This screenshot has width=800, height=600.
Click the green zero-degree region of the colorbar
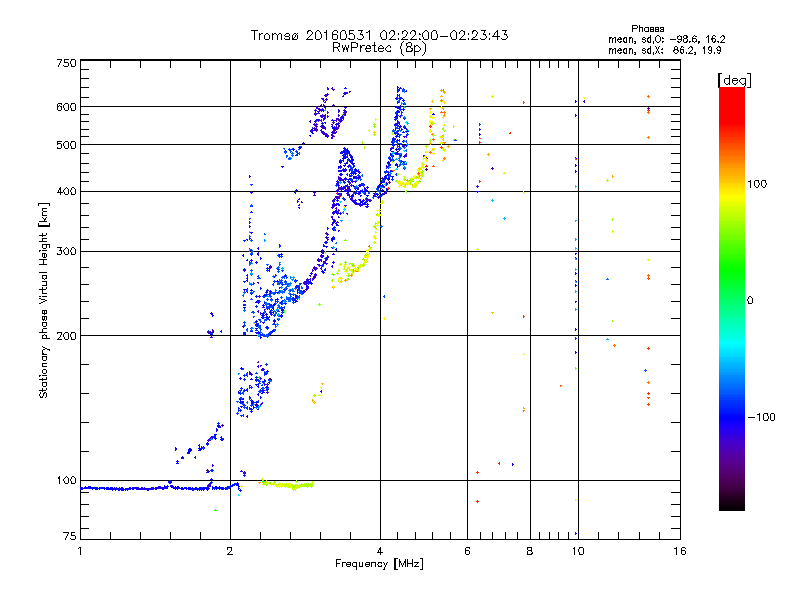click(732, 299)
